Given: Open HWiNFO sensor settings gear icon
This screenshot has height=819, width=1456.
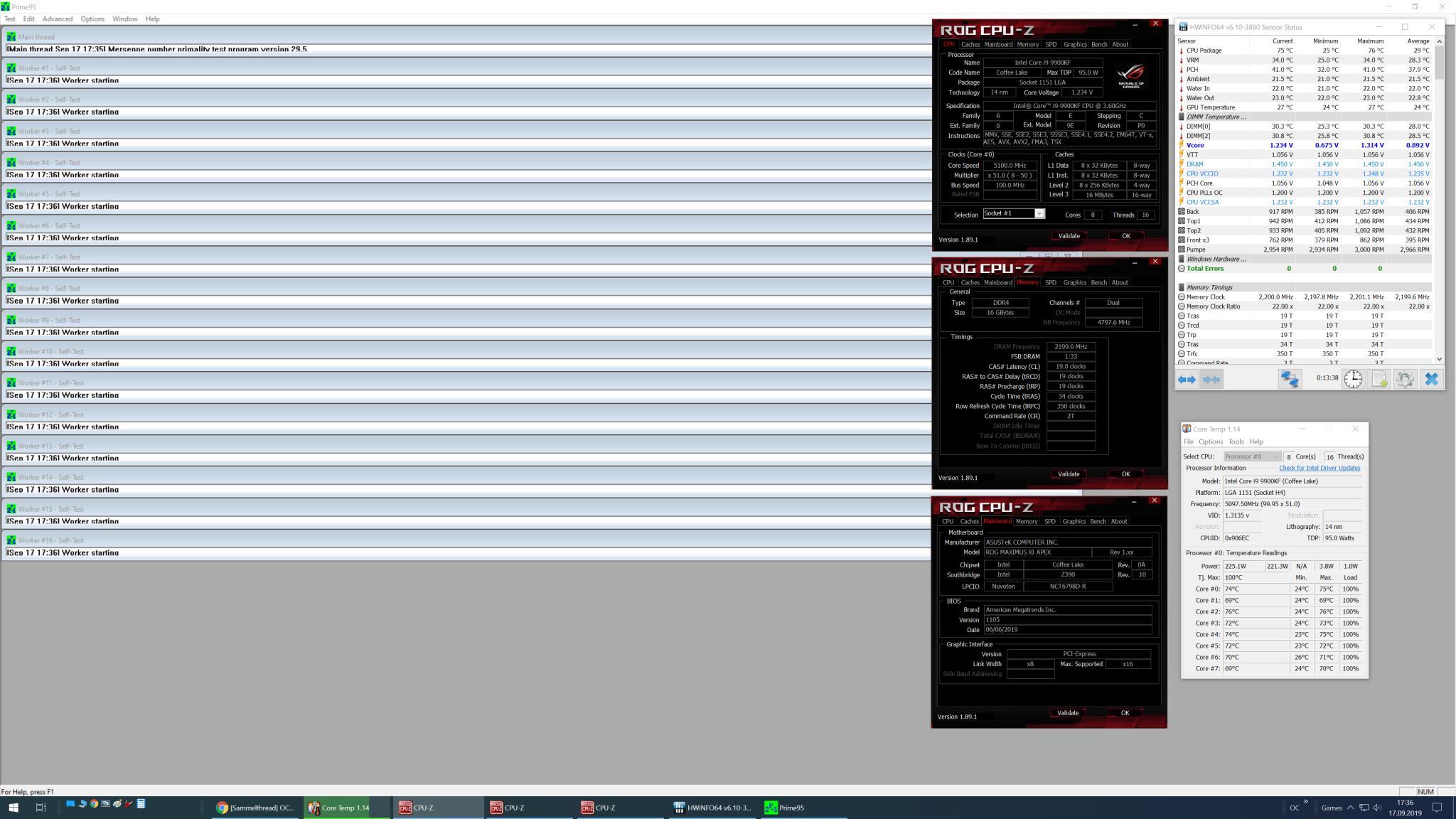Looking at the screenshot, I should click(1405, 379).
